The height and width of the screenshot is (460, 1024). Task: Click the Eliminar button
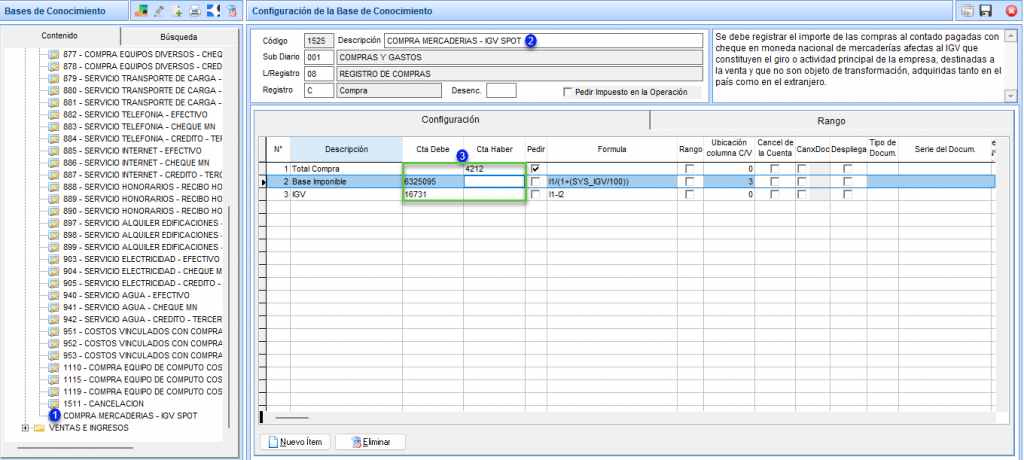370,442
